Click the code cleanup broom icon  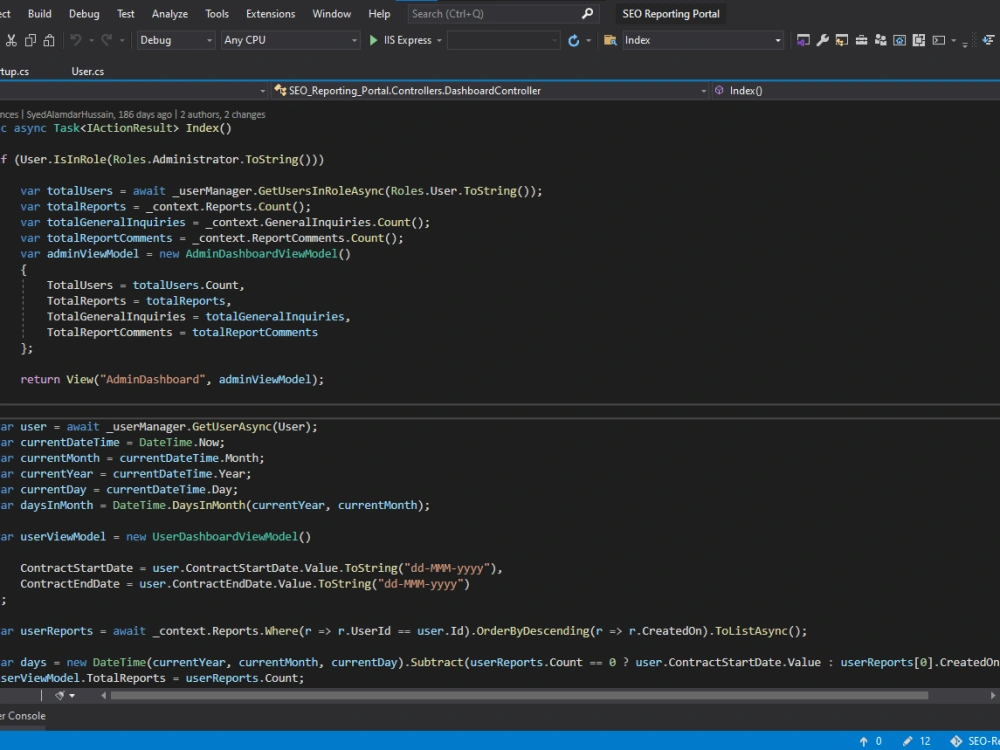point(60,695)
